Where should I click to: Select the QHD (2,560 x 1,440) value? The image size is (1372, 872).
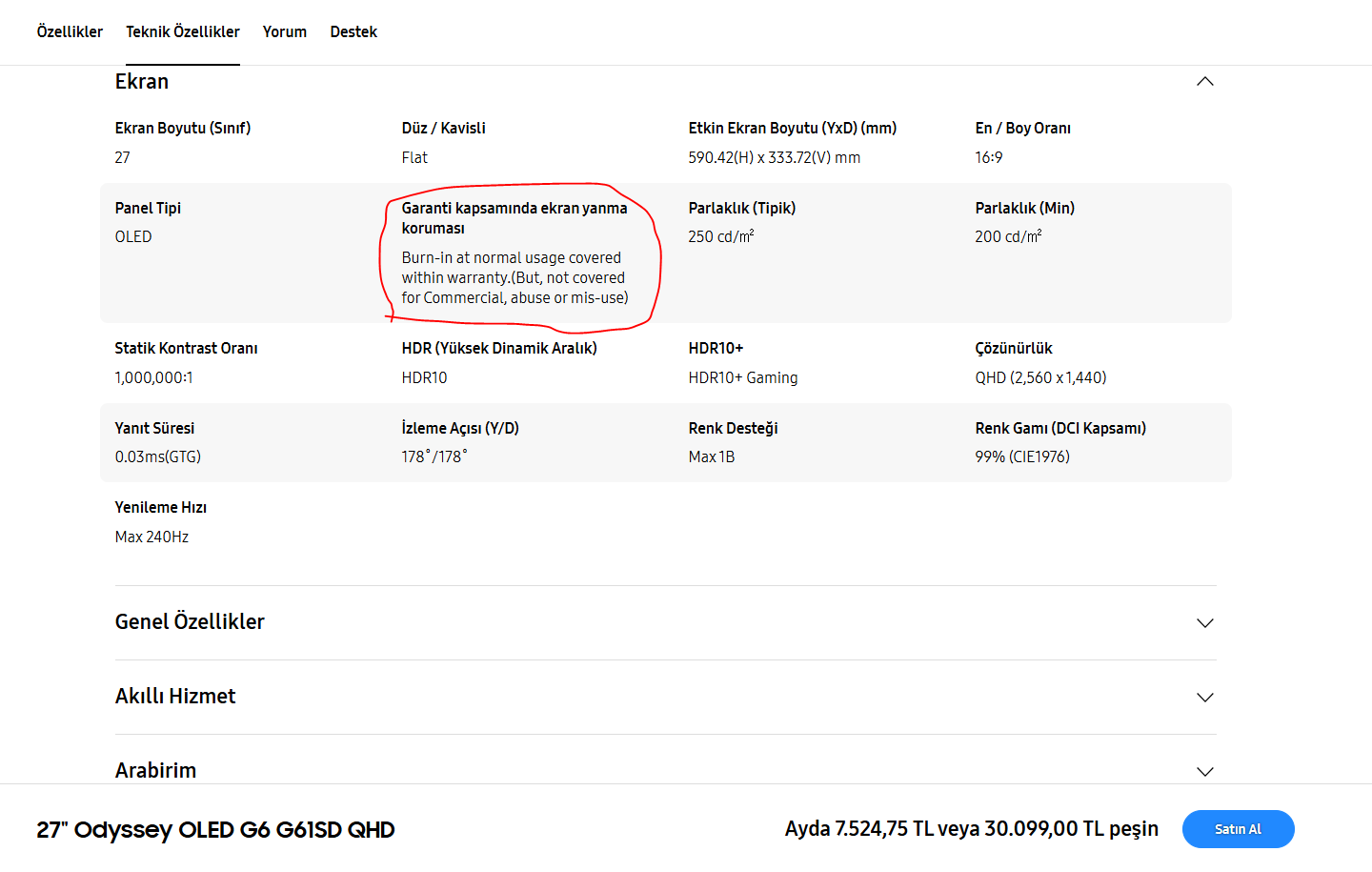pos(1040,377)
